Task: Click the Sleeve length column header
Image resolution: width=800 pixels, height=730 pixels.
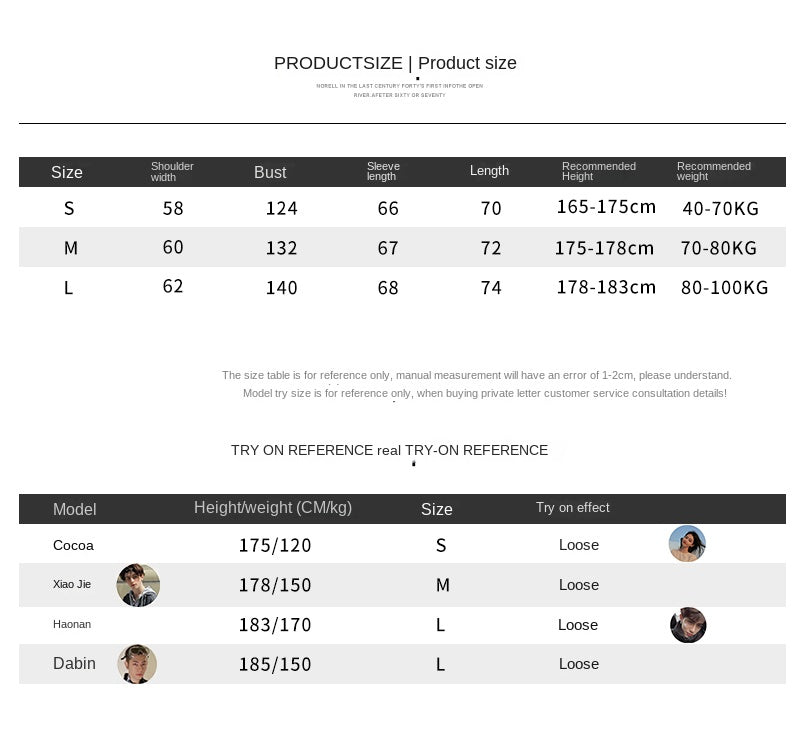Action: tap(383, 172)
